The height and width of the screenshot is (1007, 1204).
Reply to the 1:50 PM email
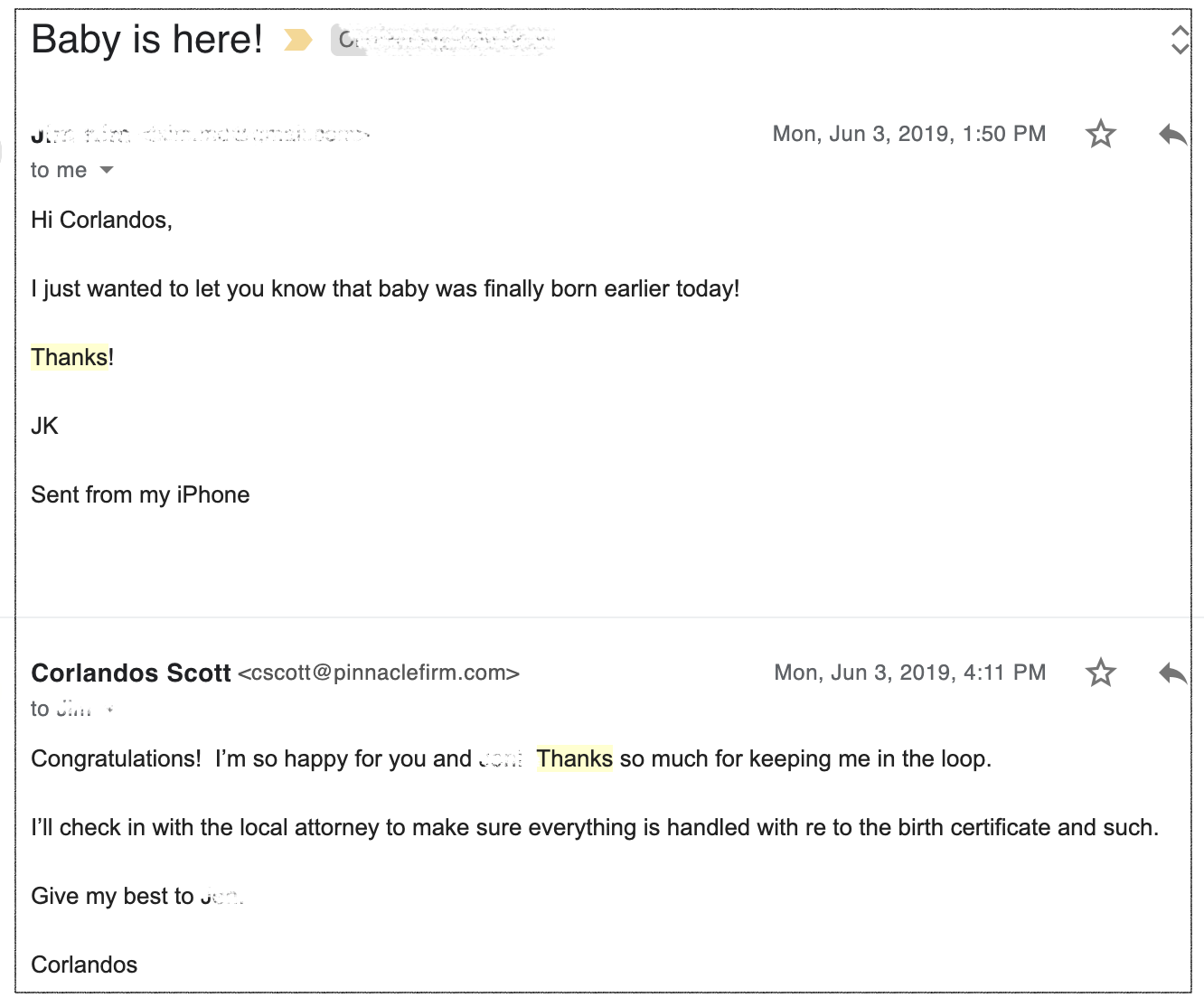1172,135
